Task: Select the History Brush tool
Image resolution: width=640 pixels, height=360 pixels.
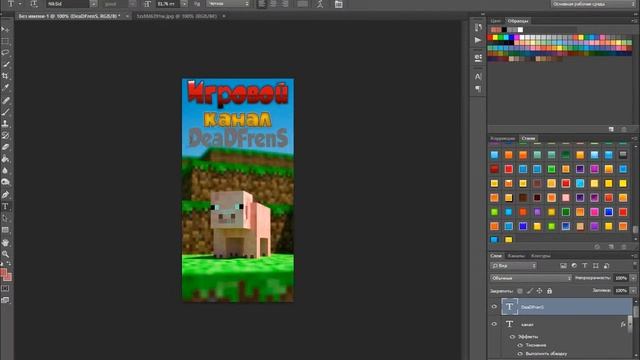Action: 5,135
